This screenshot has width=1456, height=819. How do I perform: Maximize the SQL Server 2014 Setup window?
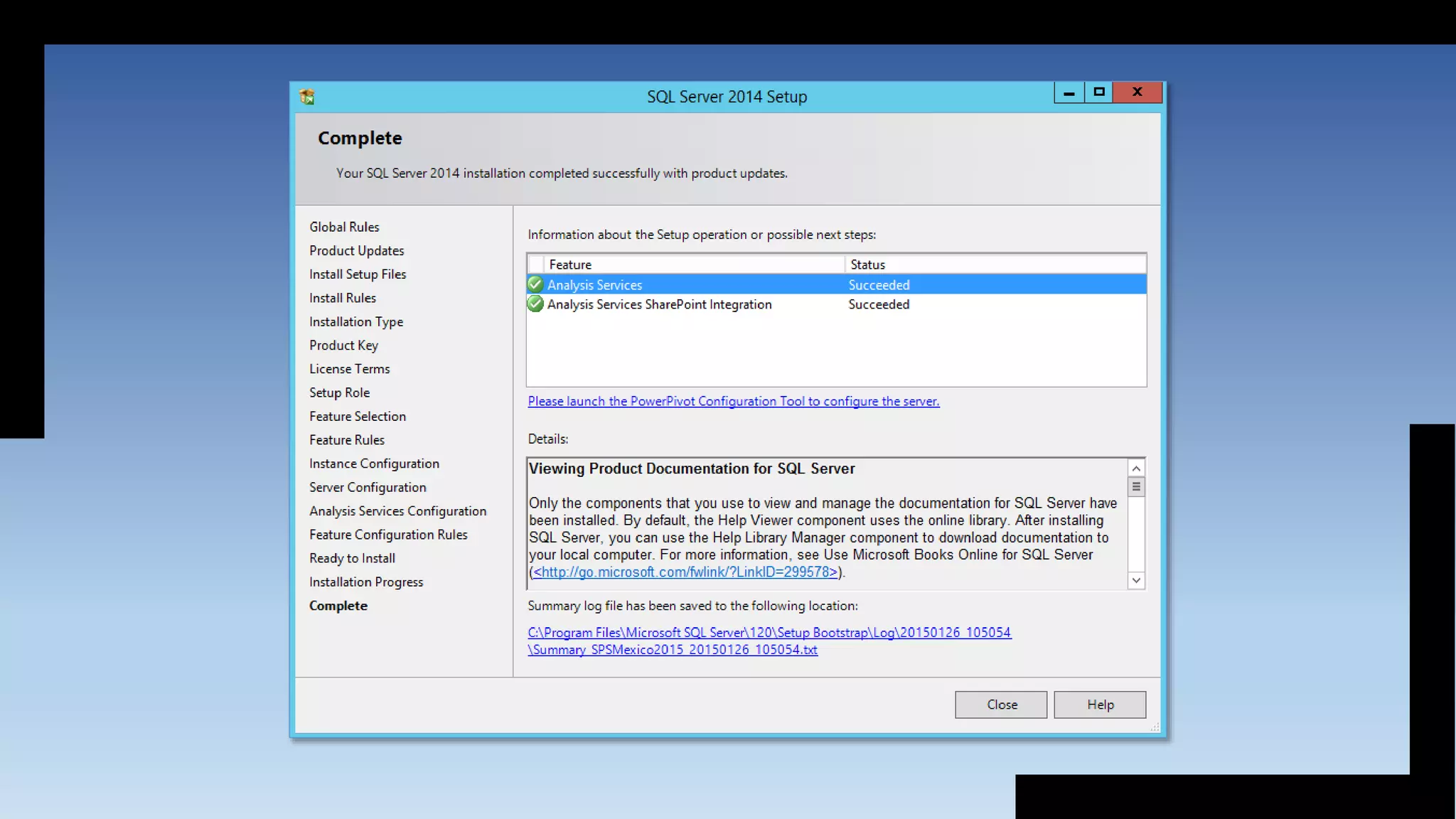coord(1099,92)
